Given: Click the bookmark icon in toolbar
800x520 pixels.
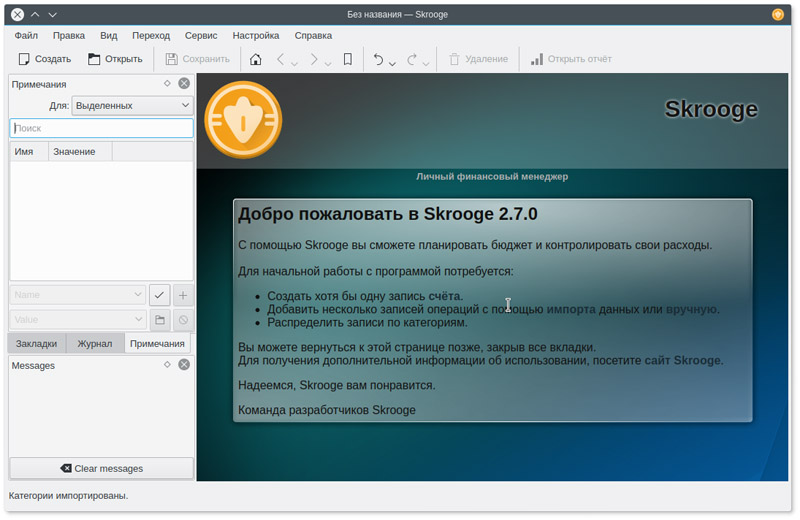Looking at the screenshot, I should (347, 59).
